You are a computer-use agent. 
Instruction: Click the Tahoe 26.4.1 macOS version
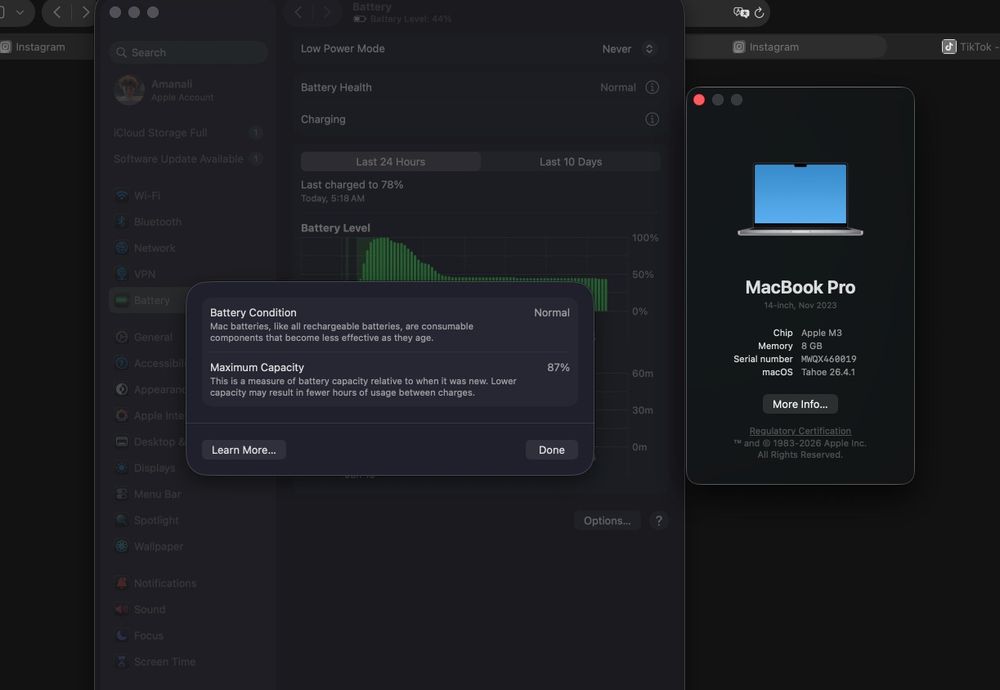pos(828,372)
